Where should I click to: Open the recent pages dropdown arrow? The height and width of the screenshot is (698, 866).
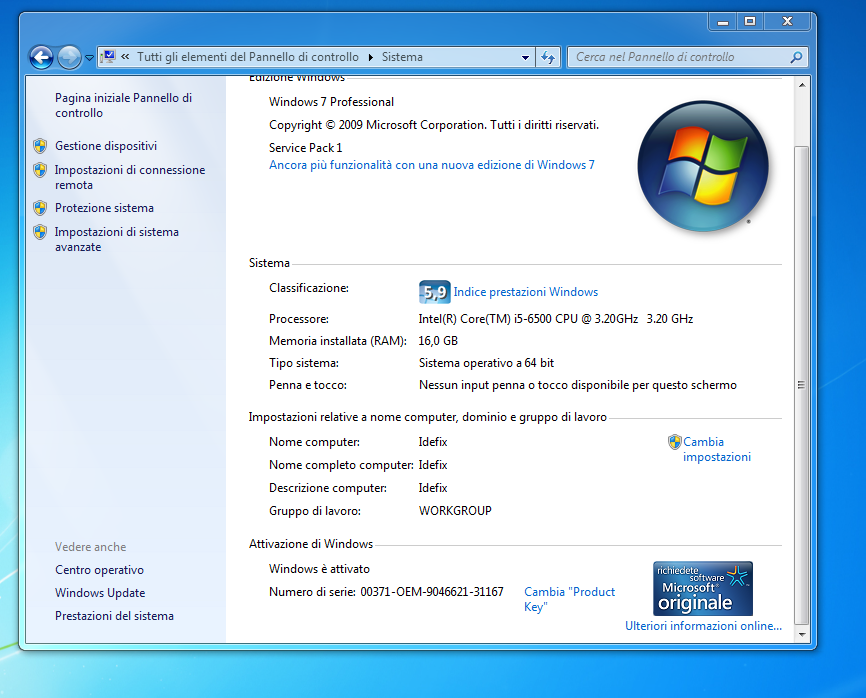coord(90,58)
